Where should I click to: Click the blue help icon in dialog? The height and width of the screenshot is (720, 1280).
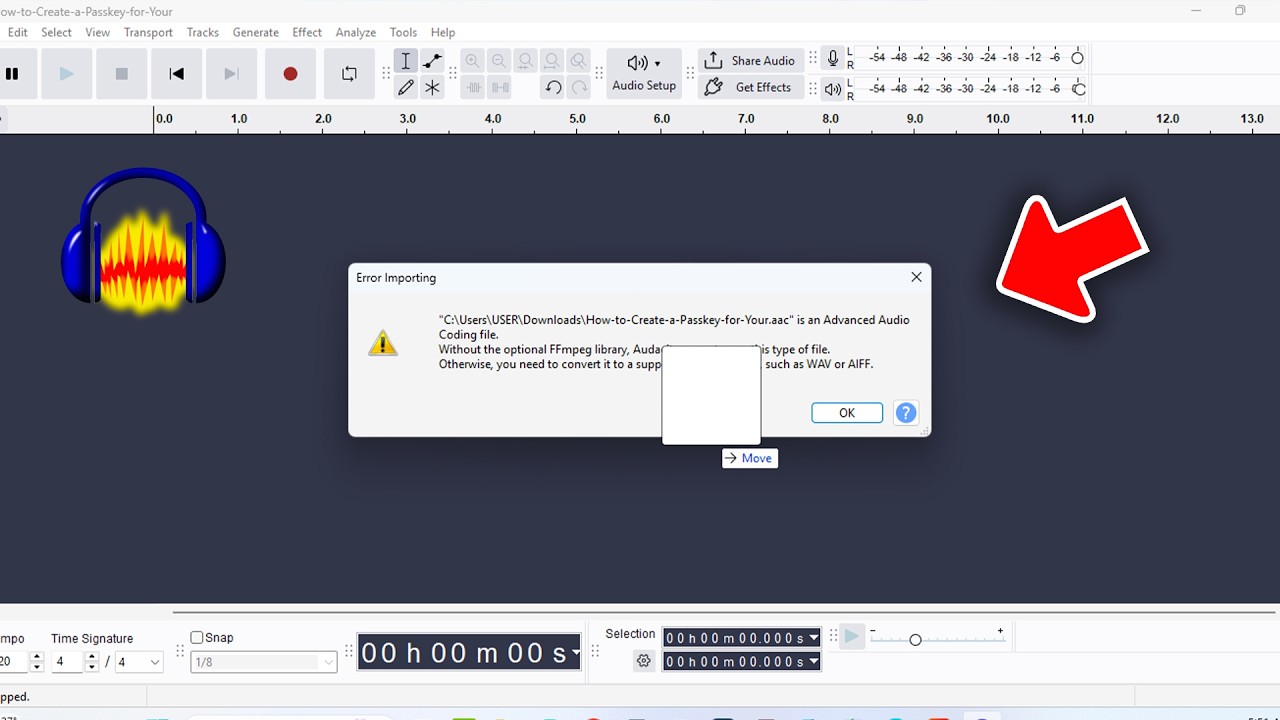click(906, 413)
